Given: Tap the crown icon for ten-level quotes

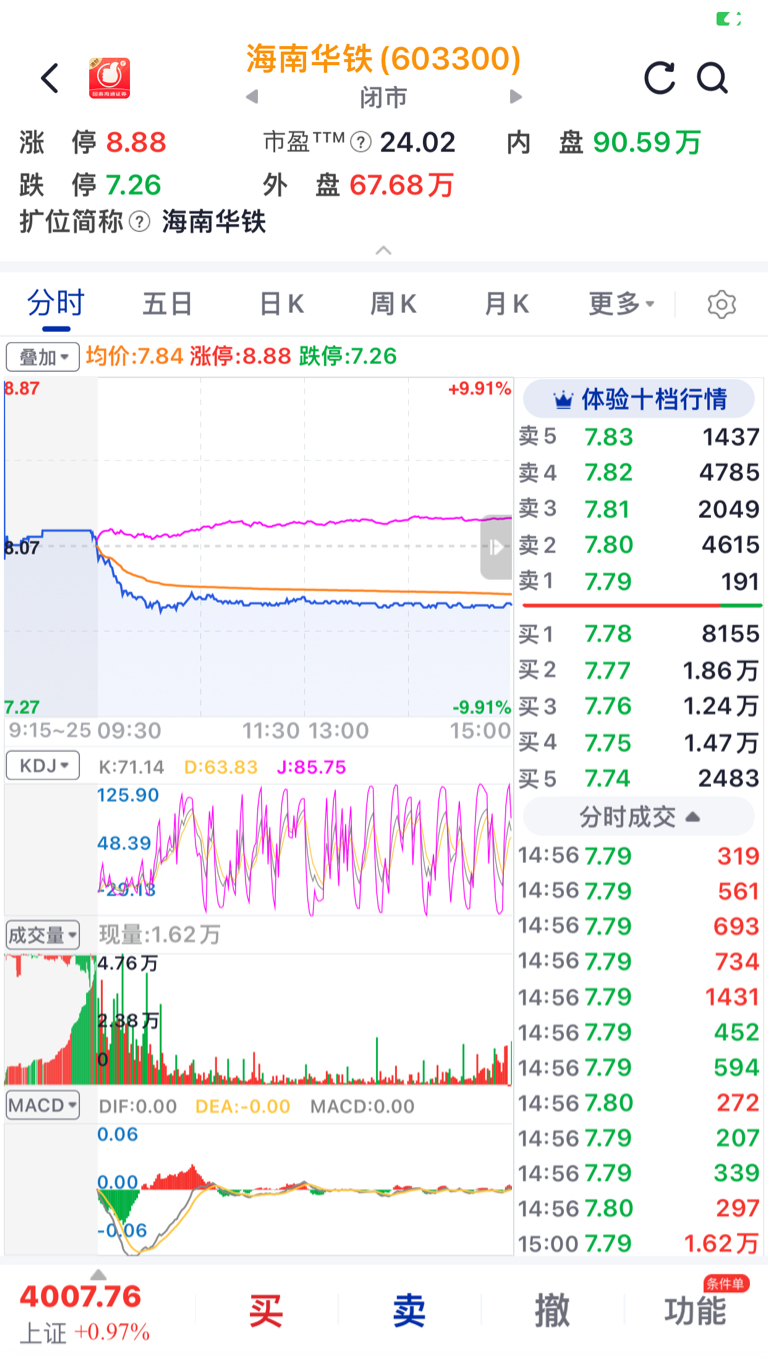Looking at the screenshot, I should 564,400.
